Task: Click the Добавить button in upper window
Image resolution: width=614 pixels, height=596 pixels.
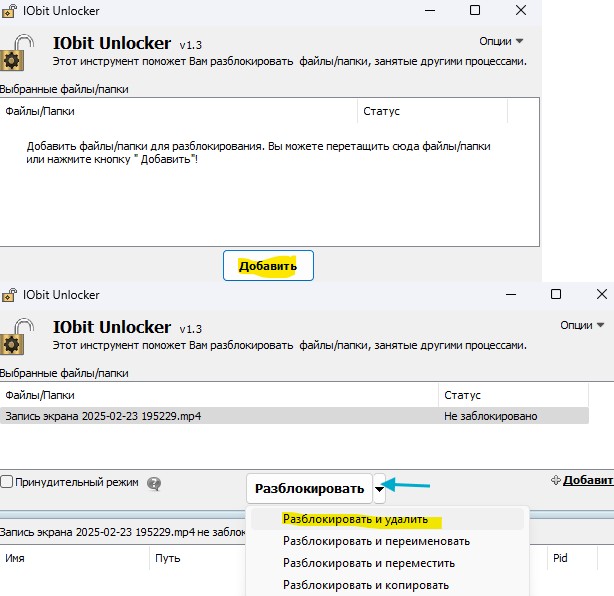Action: [268, 265]
